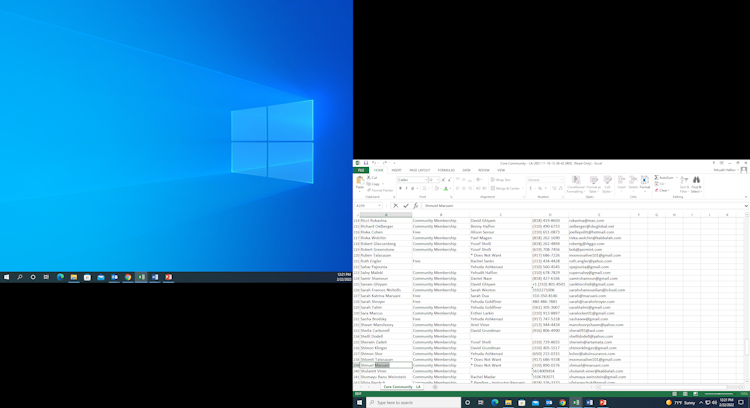
Task: Open the FILE tab in Excel
Action: click(x=361, y=170)
